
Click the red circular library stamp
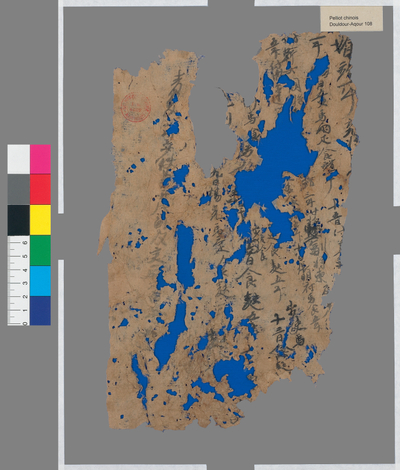click(x=136, y=107)
